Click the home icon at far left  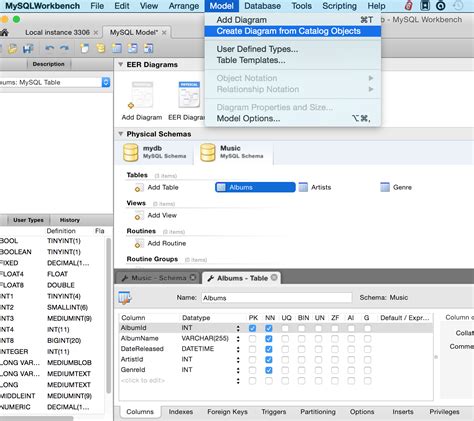tap(4, 32)
